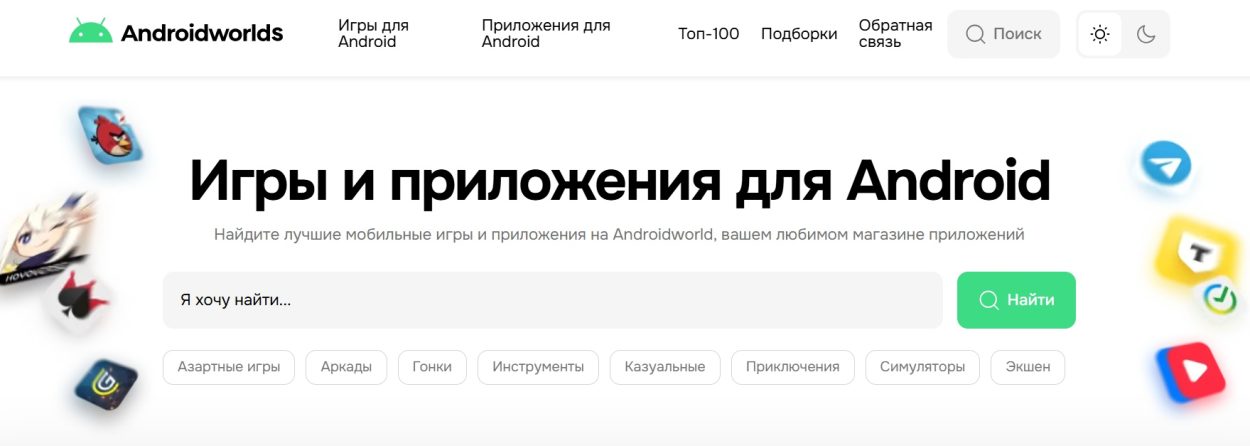Screen dimensions: 1250x446
Task: Select the Аркады category chip
Action: [346, 367]
